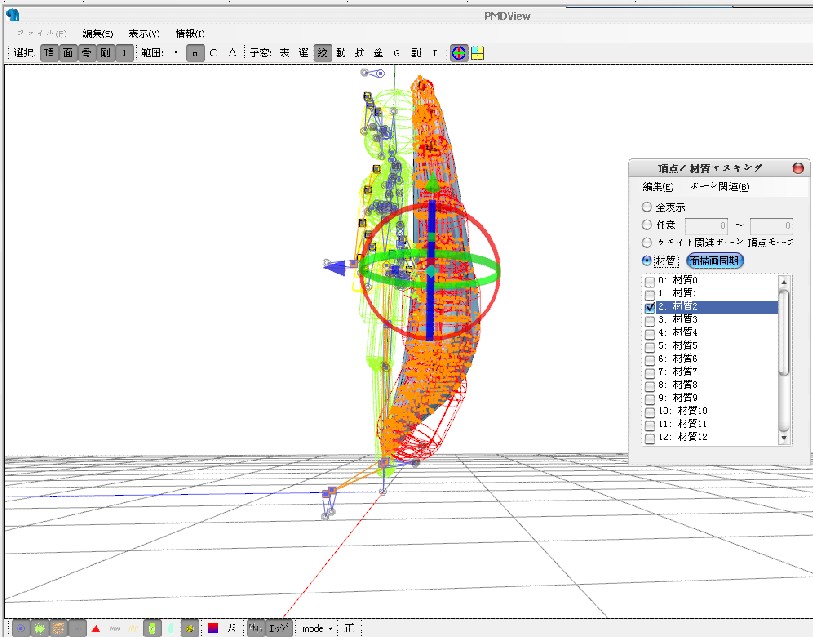Click the app icon in the title bar
Viewport: 813px width, 637px height.
[x=13, y=15]
